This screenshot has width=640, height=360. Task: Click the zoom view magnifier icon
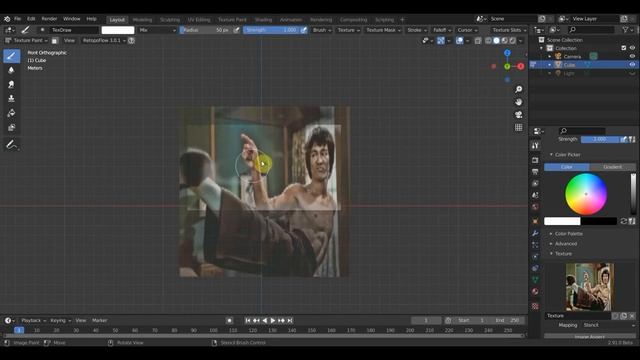coord(518,89)
